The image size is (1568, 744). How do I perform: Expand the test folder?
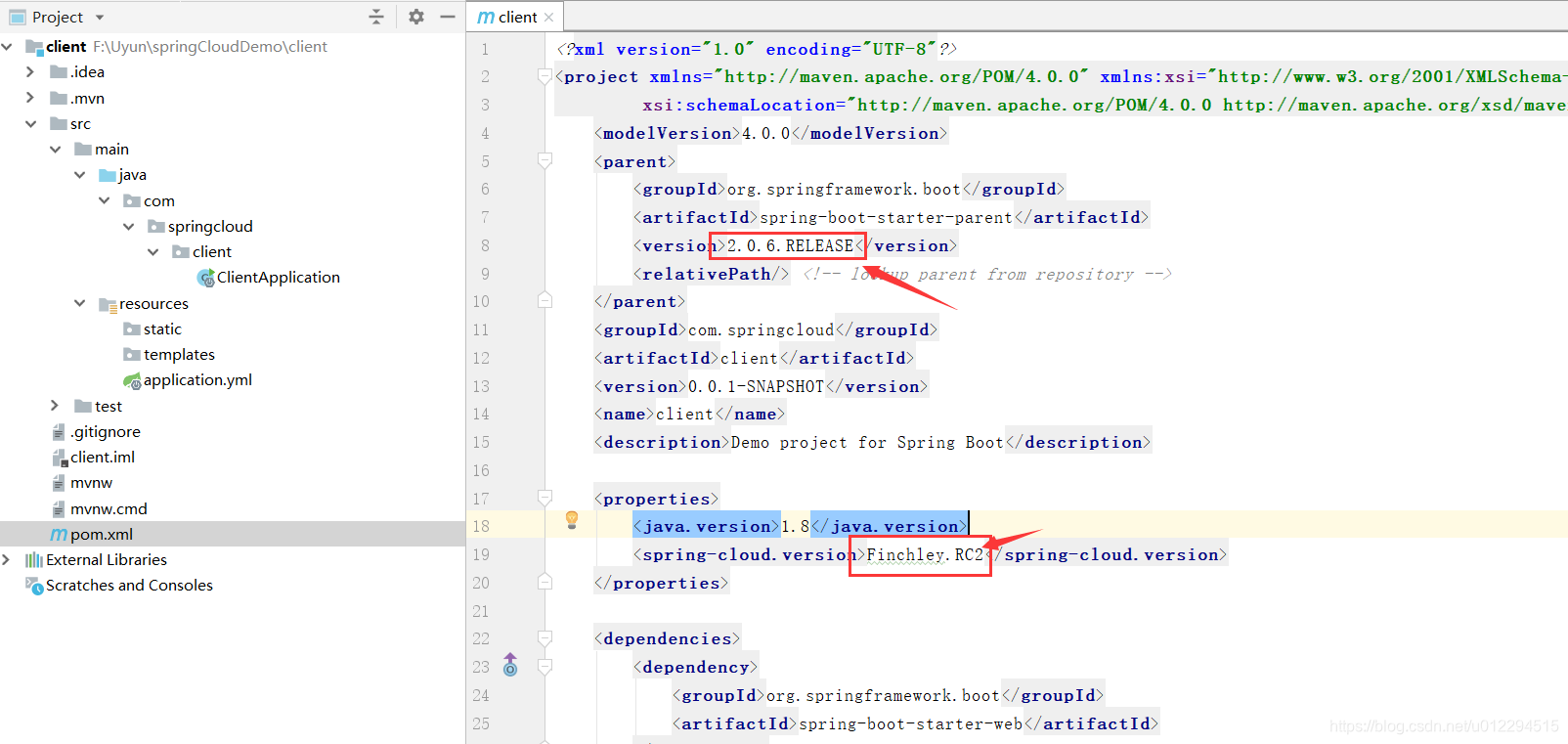(56, 406)
